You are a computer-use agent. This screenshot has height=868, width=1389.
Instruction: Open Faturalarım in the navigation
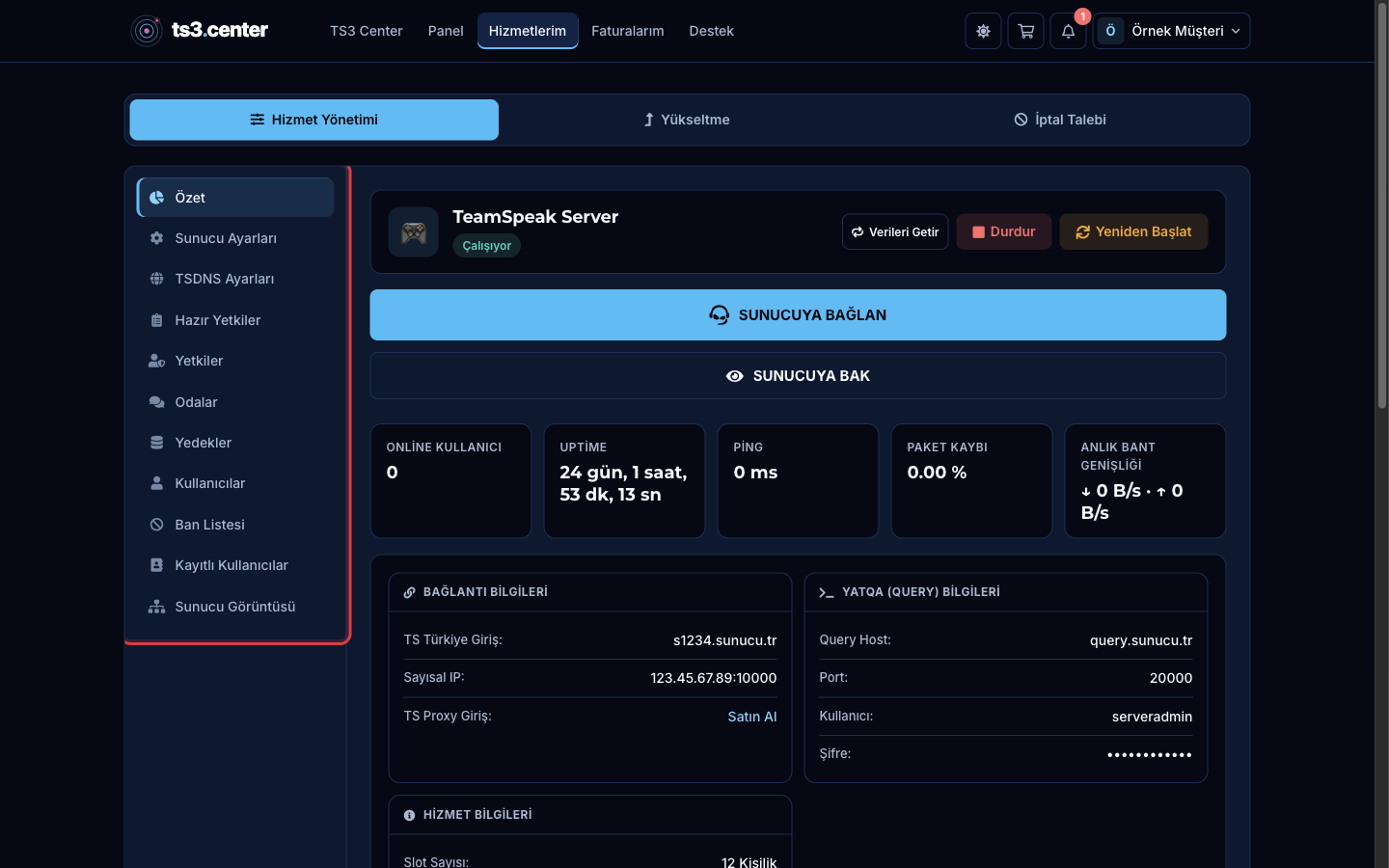click(x=628, y=31)
